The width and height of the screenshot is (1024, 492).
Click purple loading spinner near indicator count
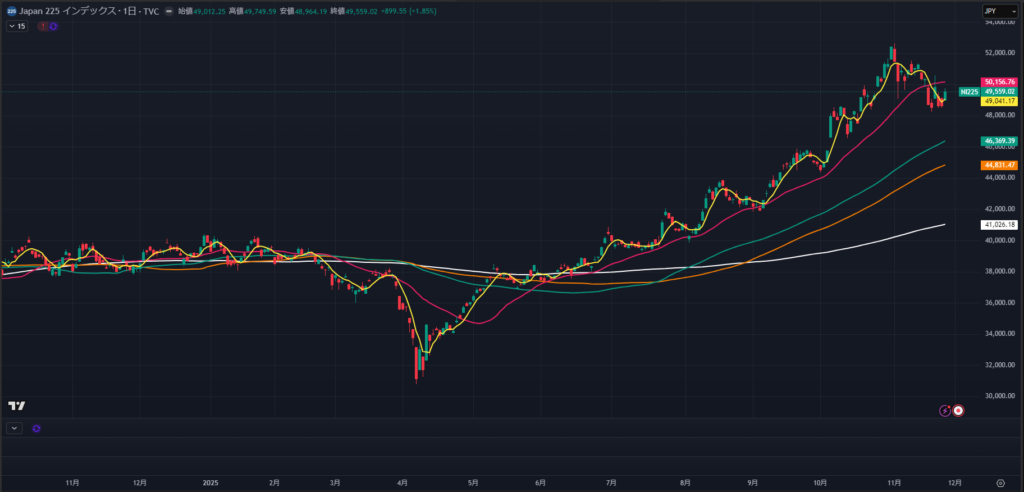(x=53, y=26)
